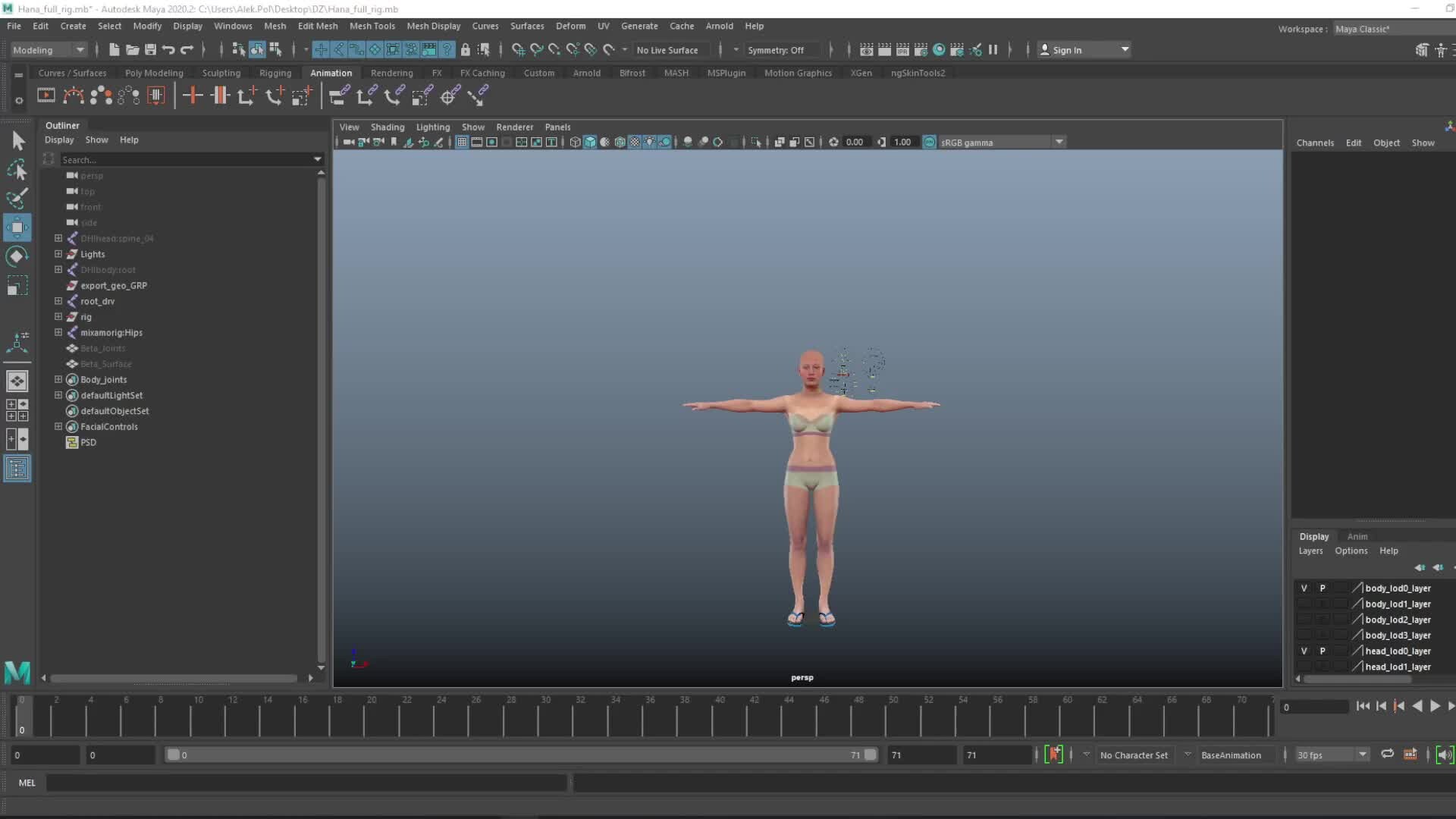Toggle the V checkbox on head_lod0_layer
This screenshot has height=819, width=1456.
point(1304,651)
